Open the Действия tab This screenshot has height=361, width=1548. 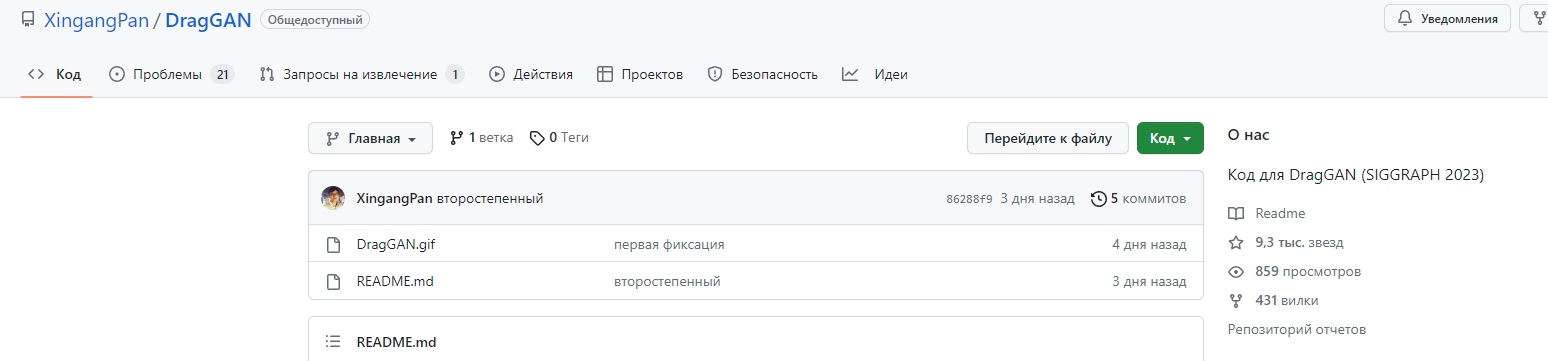(531, 74)
